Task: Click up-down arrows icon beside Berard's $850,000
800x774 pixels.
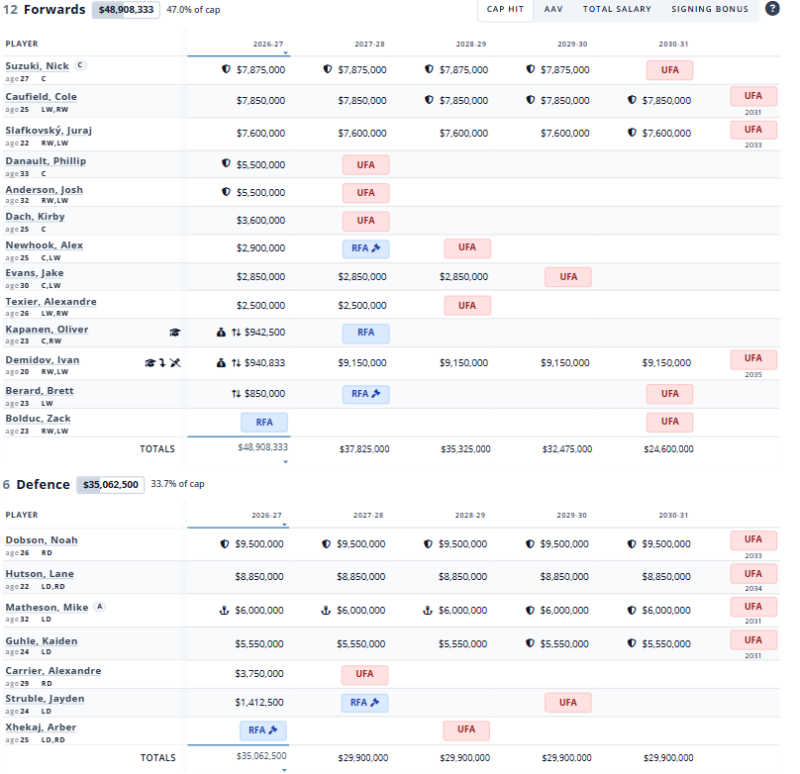Action: (236, 393)
